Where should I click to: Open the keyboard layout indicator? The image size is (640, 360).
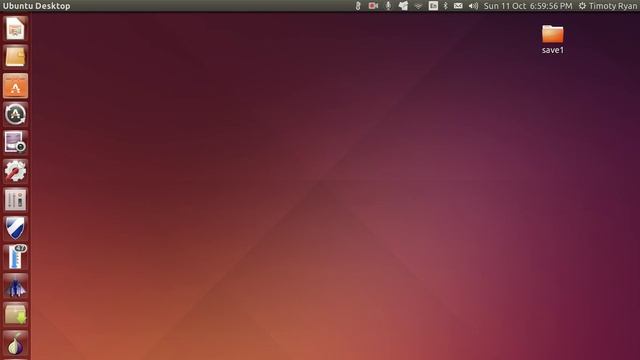(433, 6)
